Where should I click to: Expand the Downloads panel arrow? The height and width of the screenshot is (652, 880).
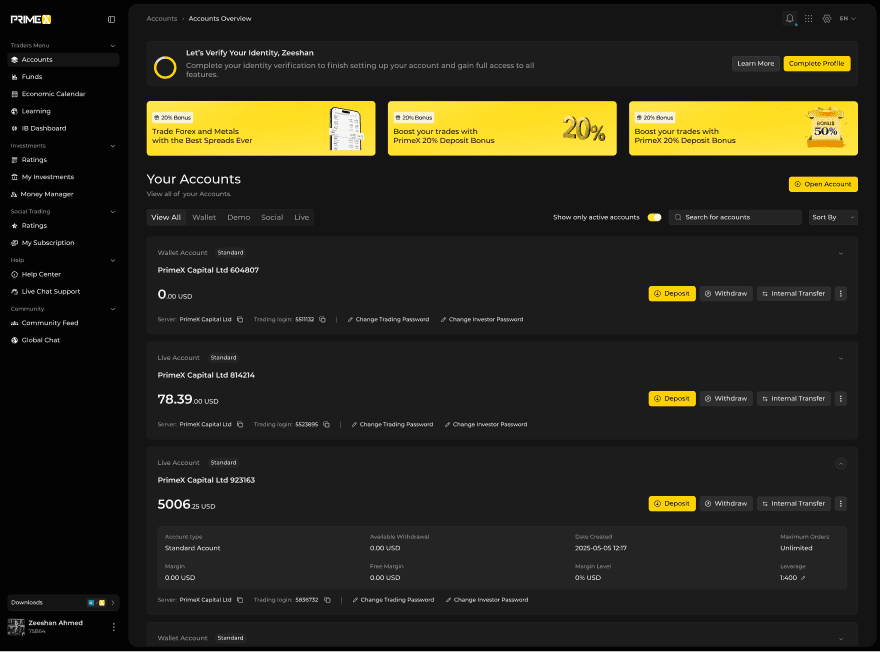[113, 603]
